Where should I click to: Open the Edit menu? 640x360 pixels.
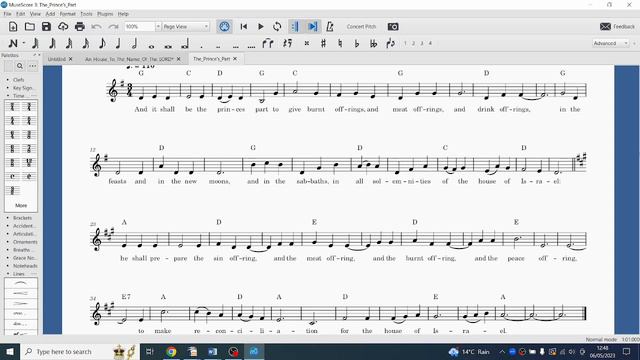(x=20, y=14)
